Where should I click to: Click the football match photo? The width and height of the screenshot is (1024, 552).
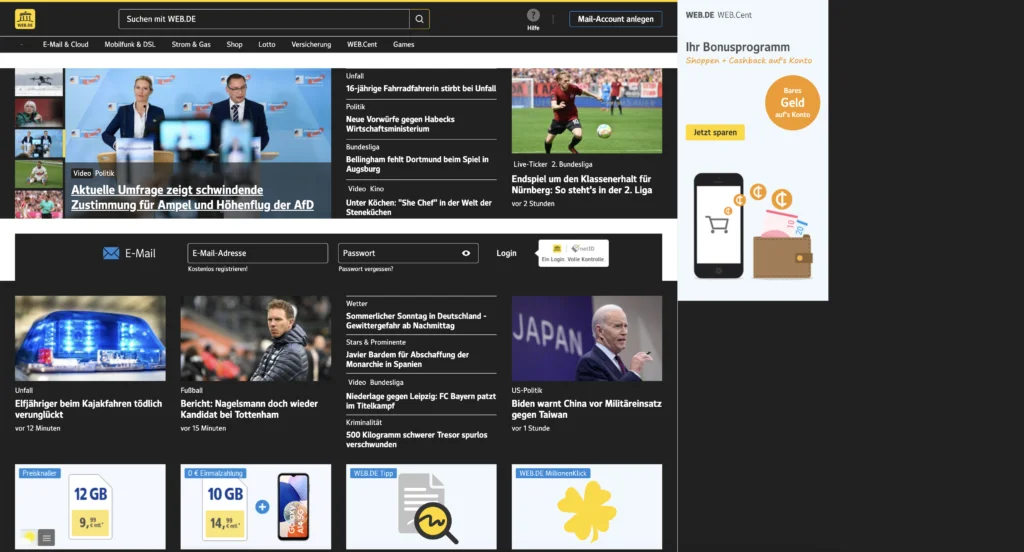pyautogui.click(x=586, y=111)
